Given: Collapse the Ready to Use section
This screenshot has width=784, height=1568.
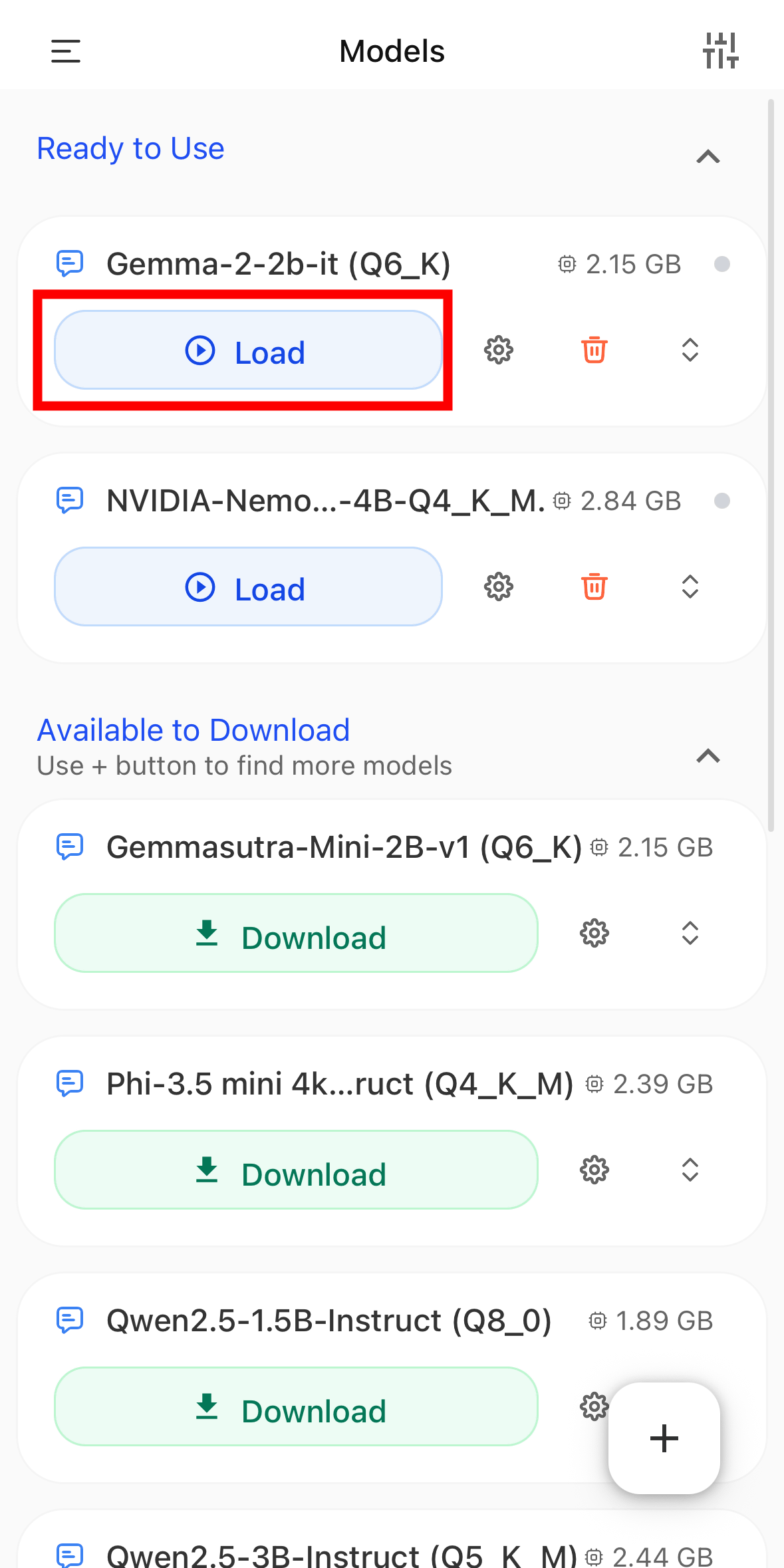Looking at the screenshot, I should click(708, 157).
